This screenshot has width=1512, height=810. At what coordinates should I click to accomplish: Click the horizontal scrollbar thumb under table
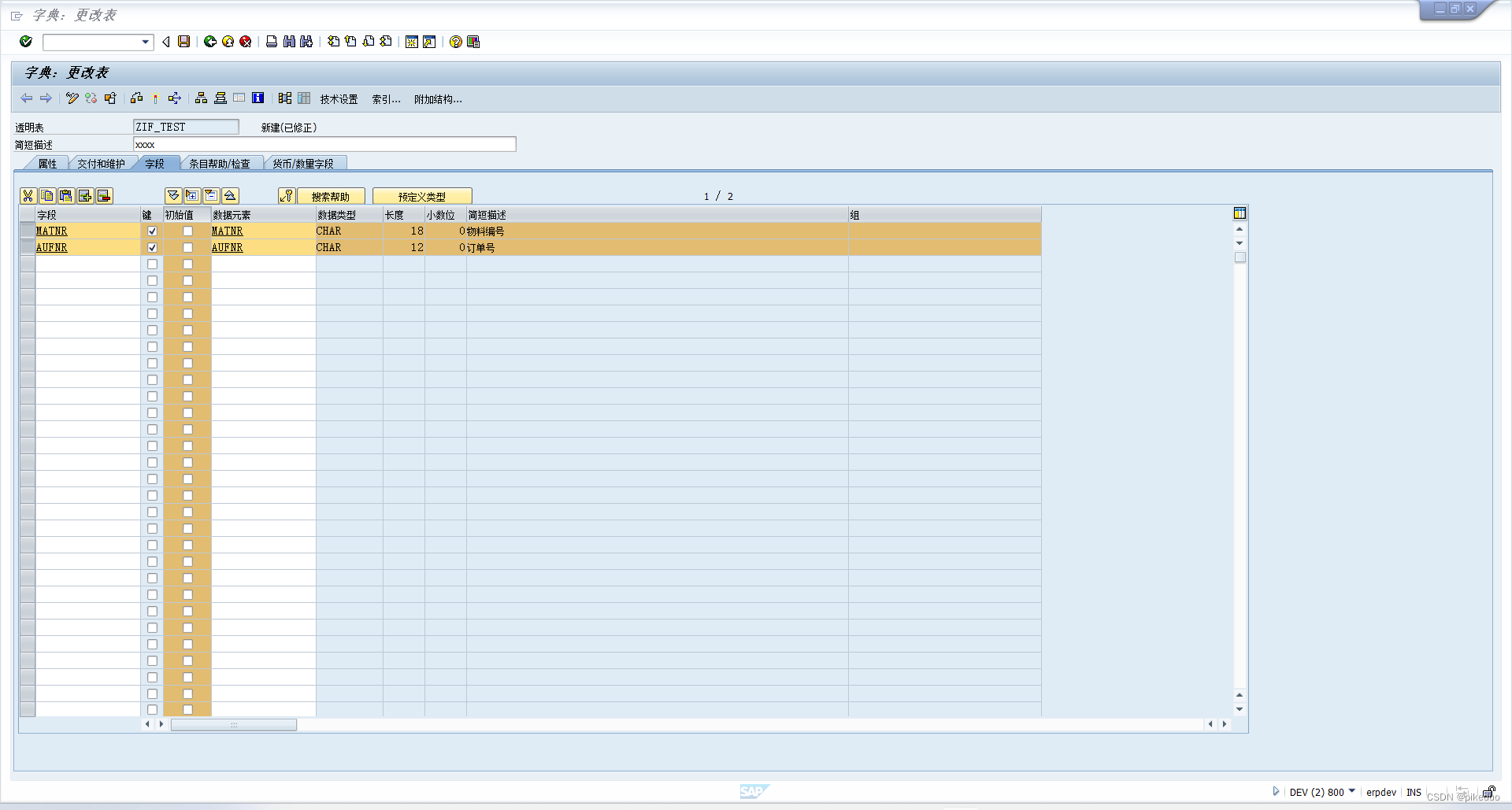tap(234, 724)
